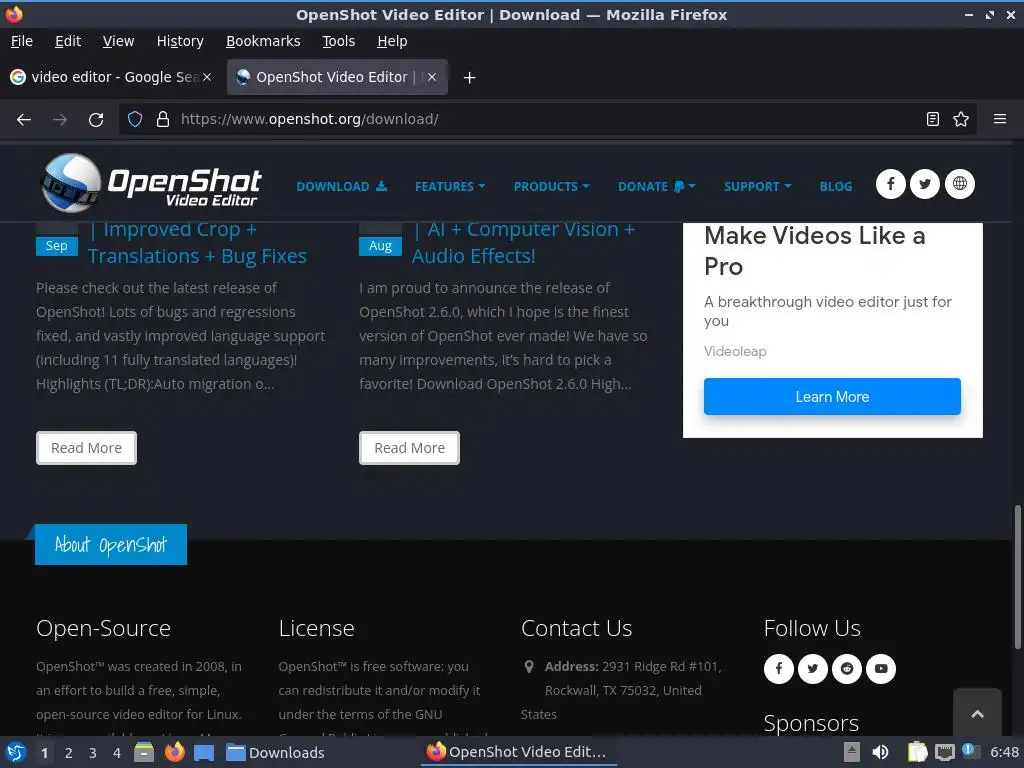Click the Make Videos Like a Pro headline
The height and width of the screenshot is (768, 1024).
pyautogui.click(x=814, y=251)
